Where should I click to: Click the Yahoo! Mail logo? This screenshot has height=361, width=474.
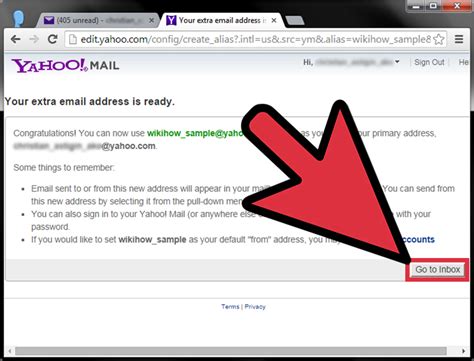65,65
